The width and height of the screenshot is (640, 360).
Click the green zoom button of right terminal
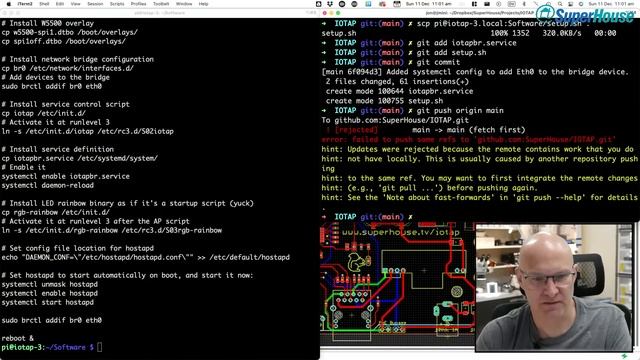coord(338,13)
